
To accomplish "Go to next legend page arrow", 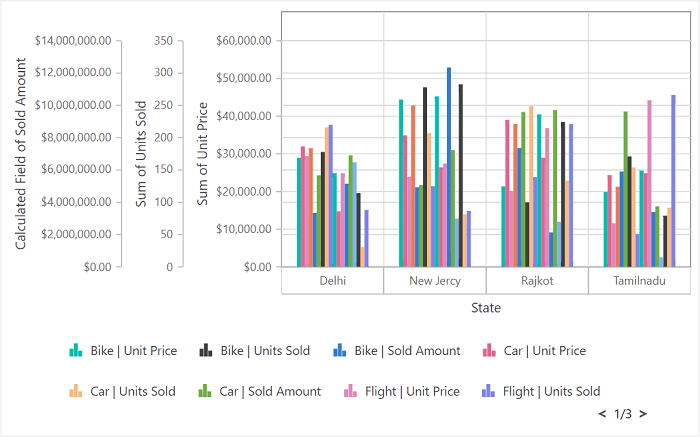I will 643,413.
